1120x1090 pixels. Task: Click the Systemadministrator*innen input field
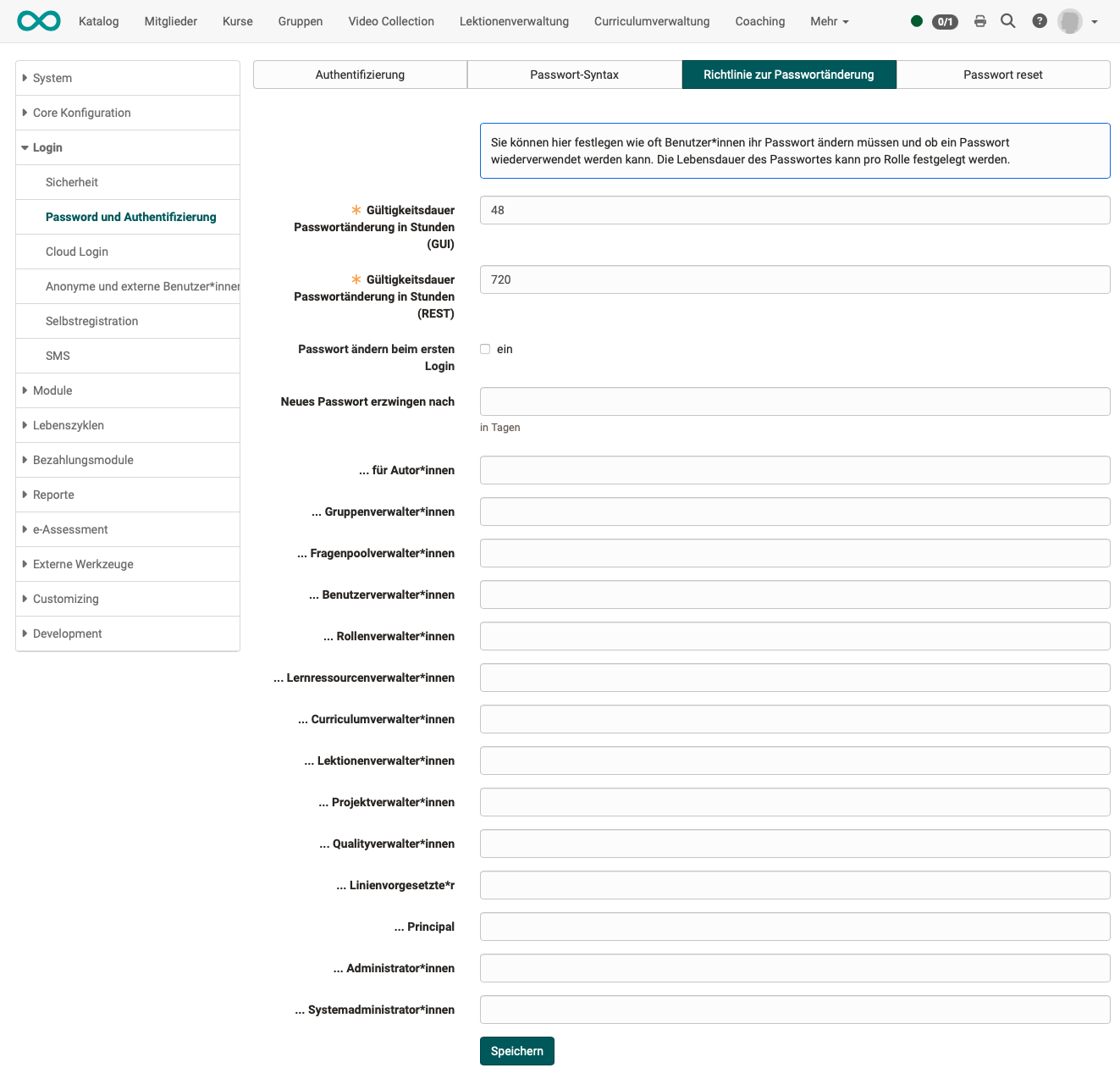[795, 1010]
